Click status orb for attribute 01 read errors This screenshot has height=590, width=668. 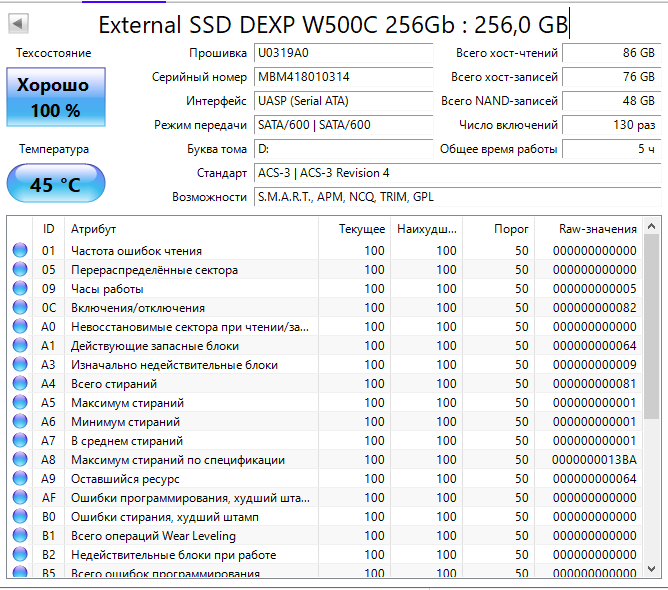tap(20, 251)
